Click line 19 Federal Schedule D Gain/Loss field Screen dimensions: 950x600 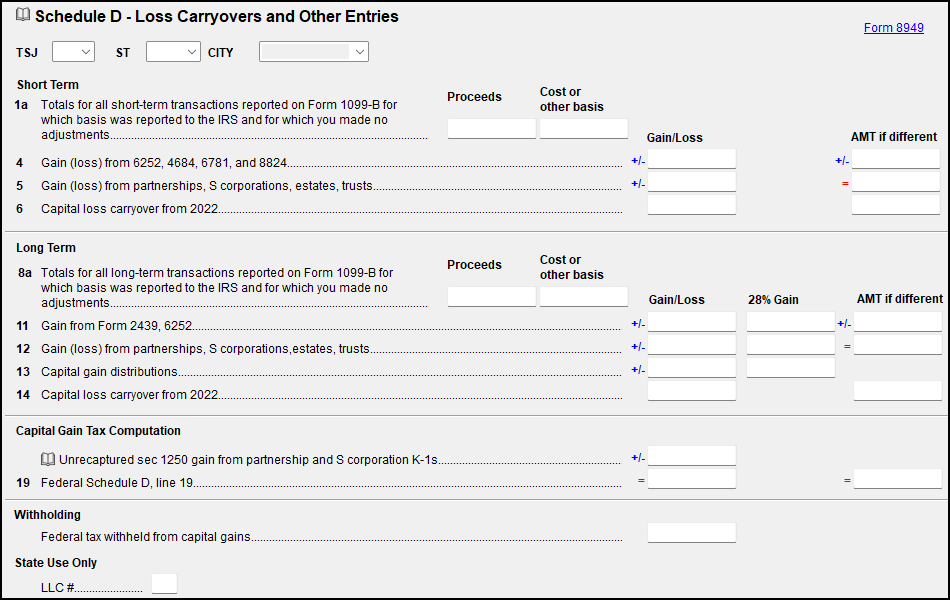pyautogui.click(x=691, y=479)
